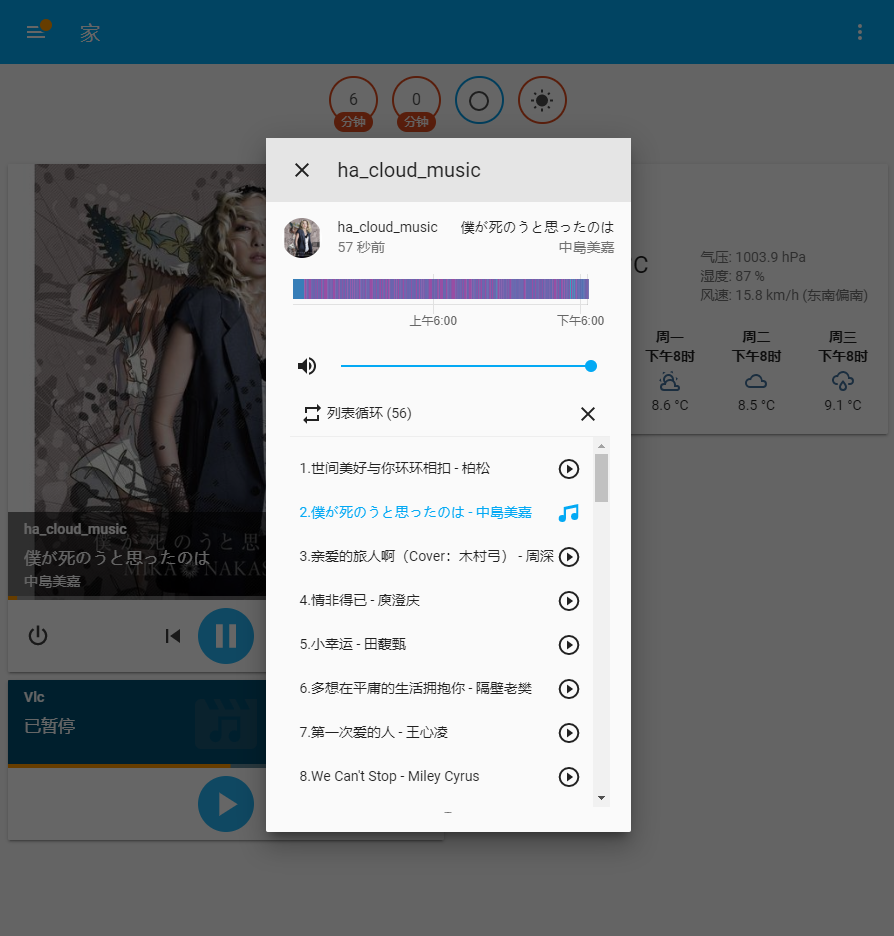894x936 pixels.
Task: Close the ha_cloud_music dialog
Action: point(302,170)
